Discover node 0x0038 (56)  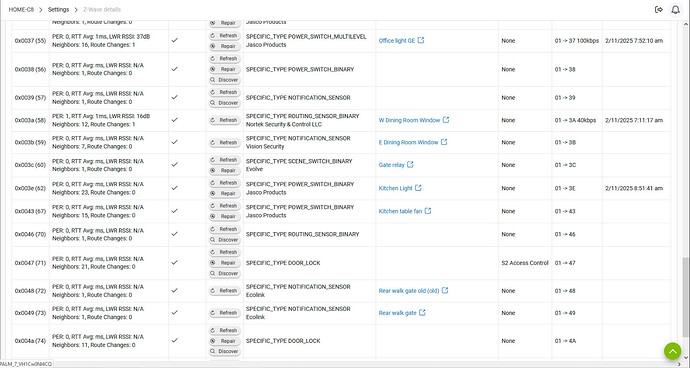pyautogui.click(x=224, y=80)
